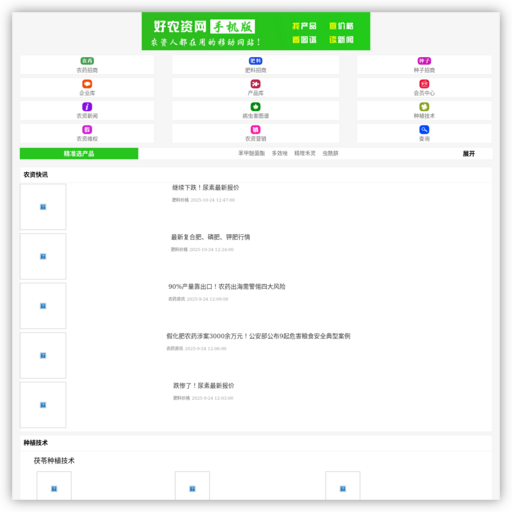This screenshot has height=512, width=512.
Task: Open the 企业库 orange icon
Action: 87,84
